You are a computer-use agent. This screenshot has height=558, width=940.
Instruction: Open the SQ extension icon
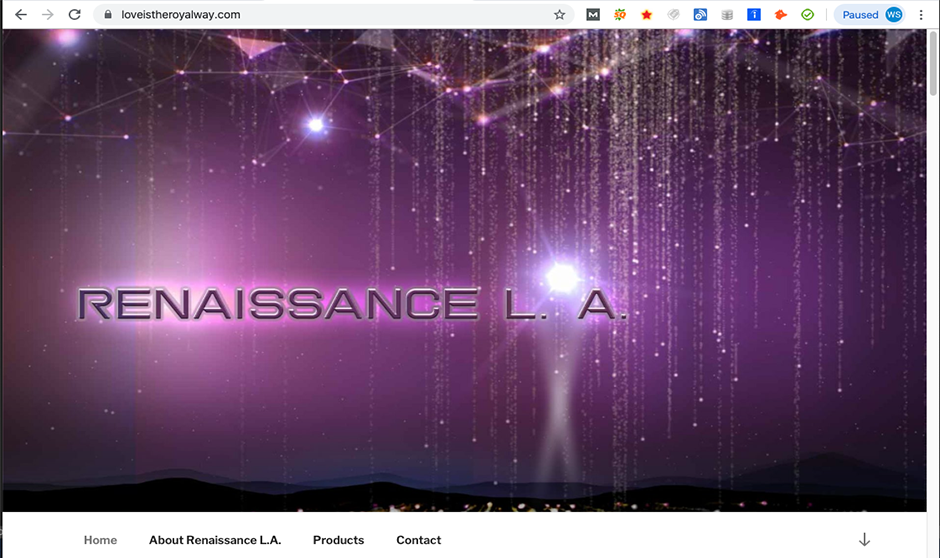point(620,14)
